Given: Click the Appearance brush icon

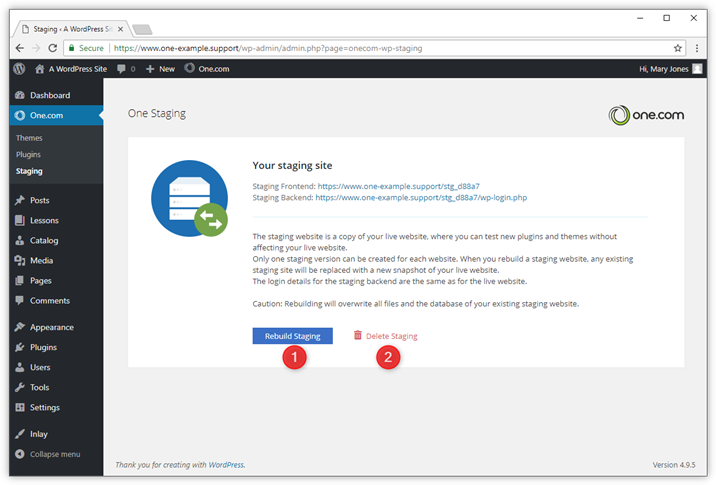Looking at the screenshot, I should pyautogui.click(x=20, y=327).
